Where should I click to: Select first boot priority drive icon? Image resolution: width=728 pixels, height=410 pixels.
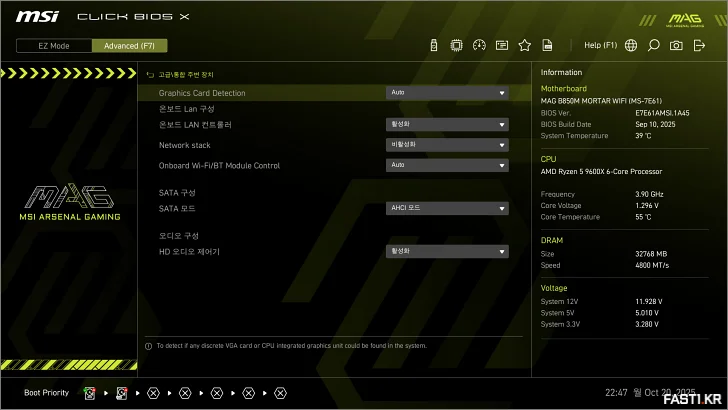(90, 393)
